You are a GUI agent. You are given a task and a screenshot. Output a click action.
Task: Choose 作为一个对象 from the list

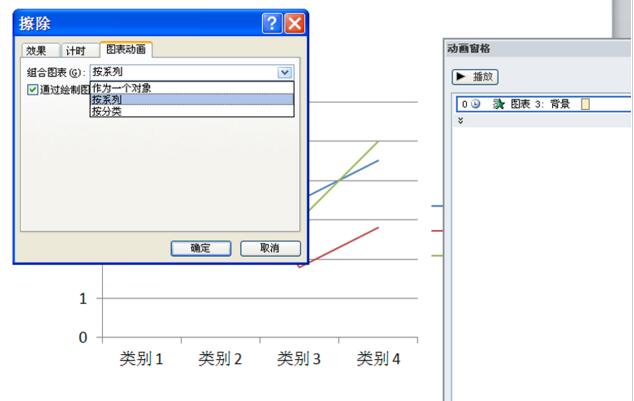[x=191, y=88]
